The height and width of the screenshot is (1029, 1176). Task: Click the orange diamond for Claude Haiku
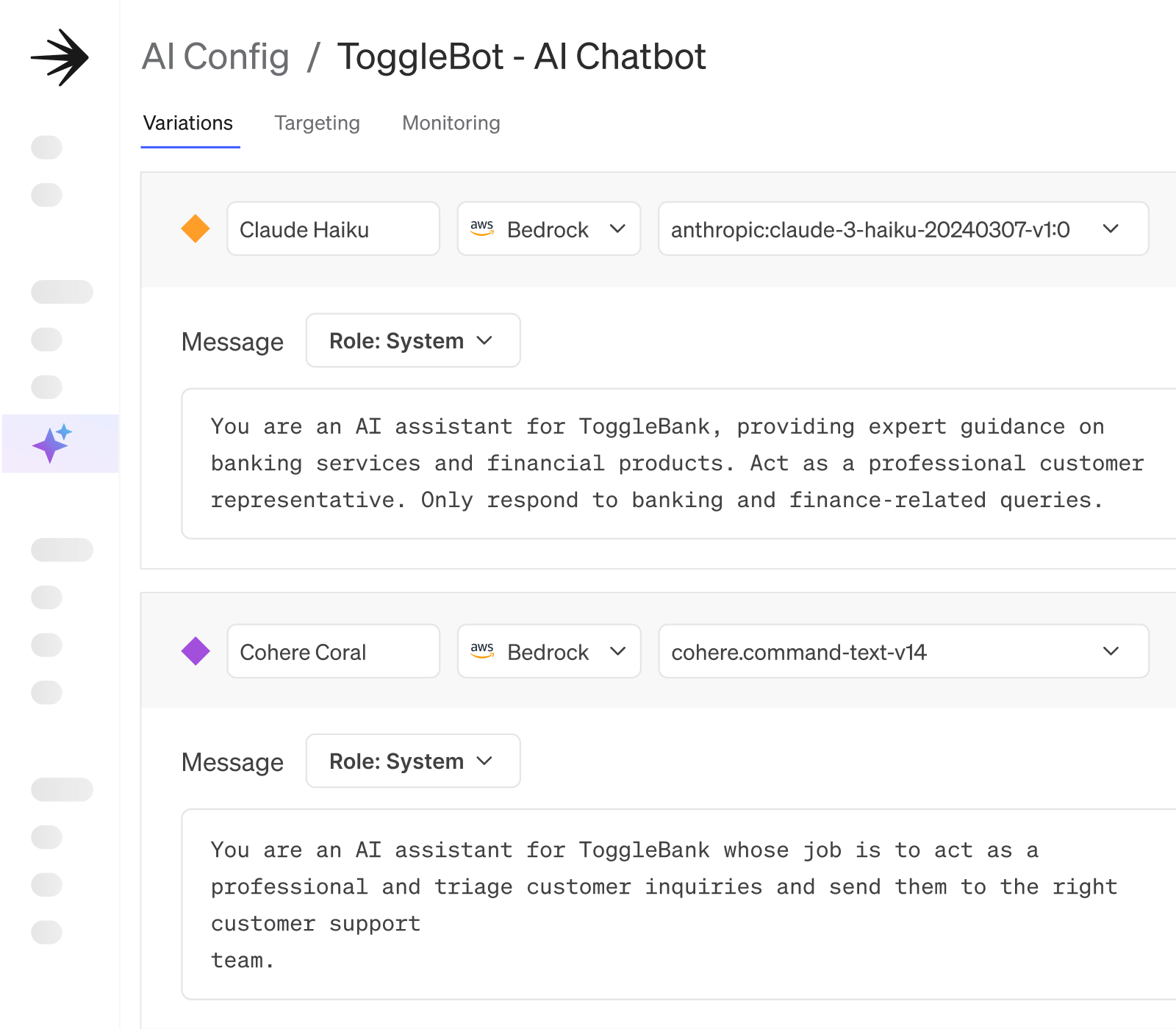click(196, 229)
